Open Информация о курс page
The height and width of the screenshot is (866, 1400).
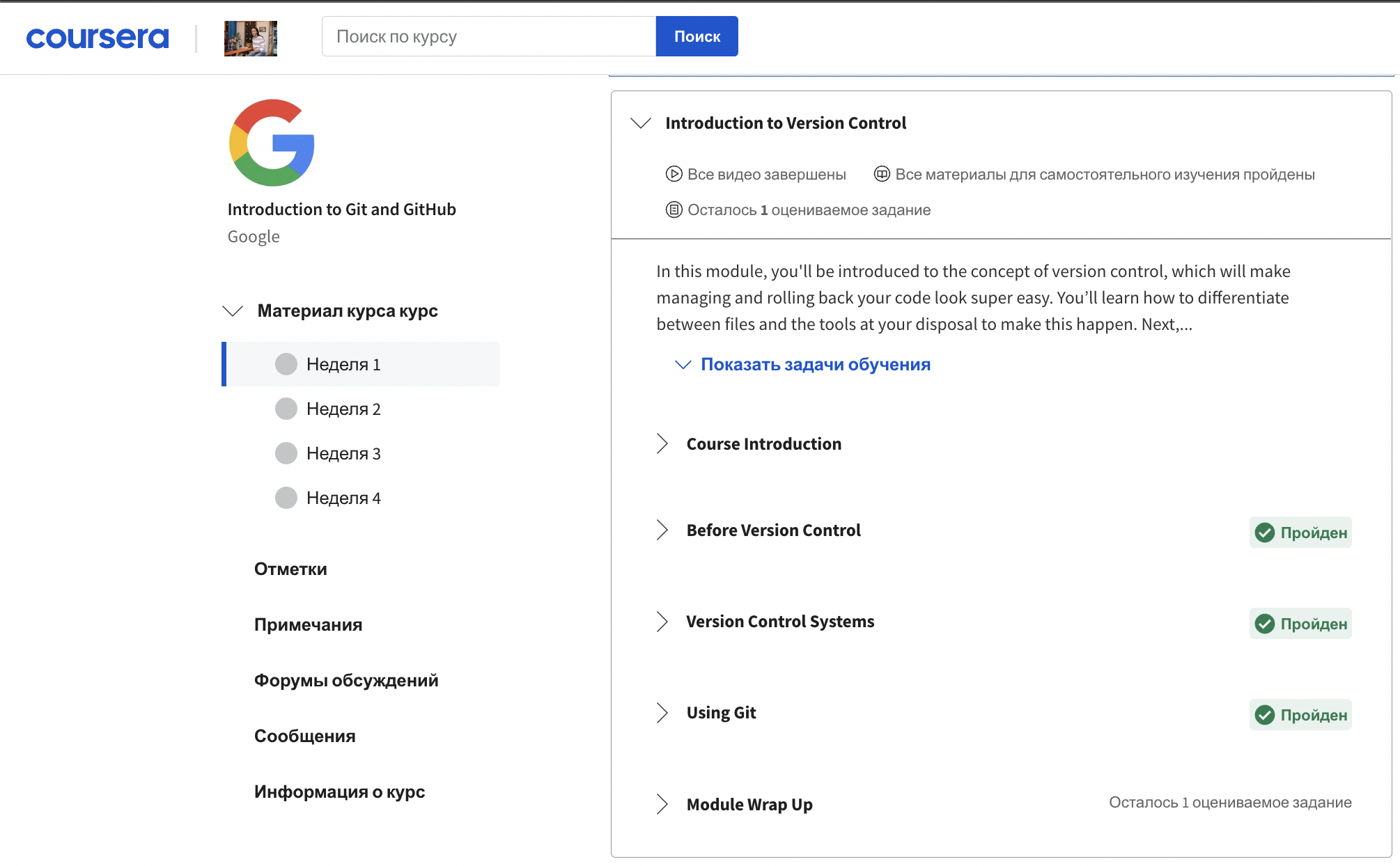(339, 792)
